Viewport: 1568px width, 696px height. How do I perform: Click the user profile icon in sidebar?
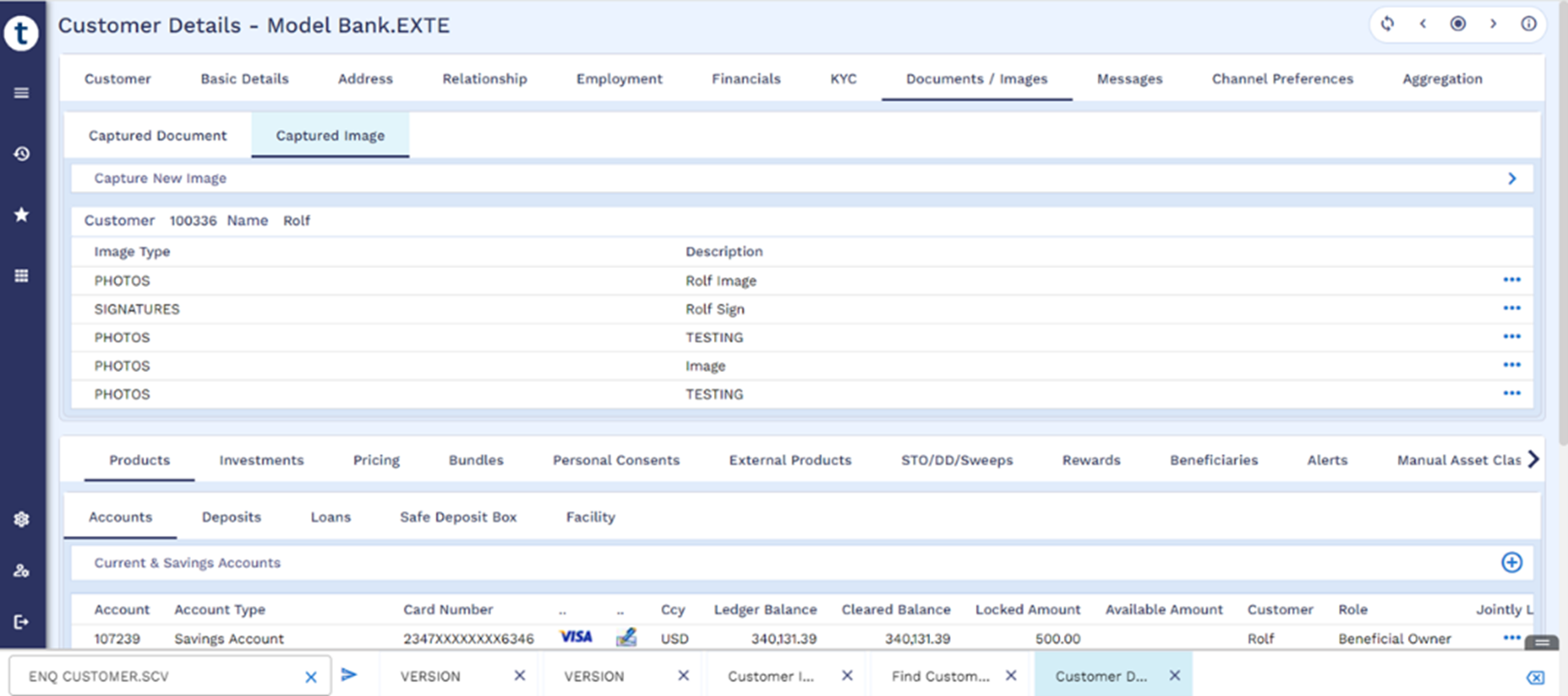pyautogui.click(x=22, y=571)
